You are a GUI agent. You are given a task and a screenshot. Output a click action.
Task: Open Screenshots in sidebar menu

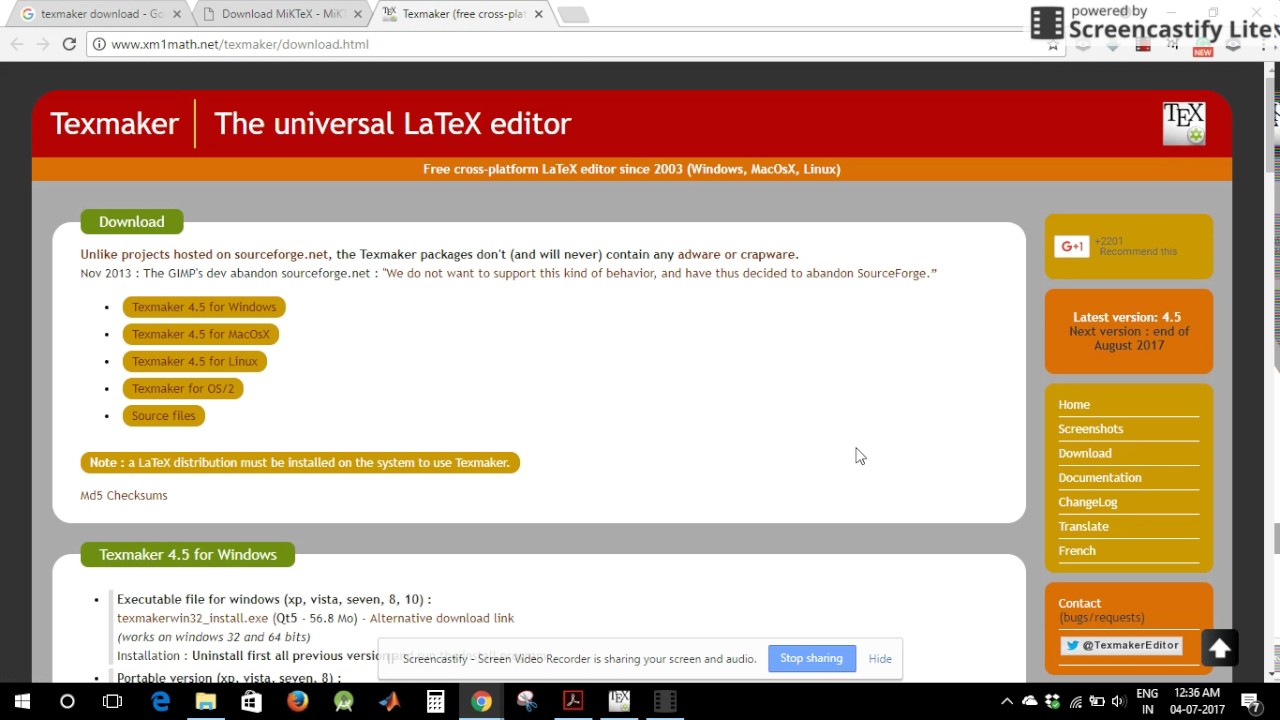(x=1091, y=428)
